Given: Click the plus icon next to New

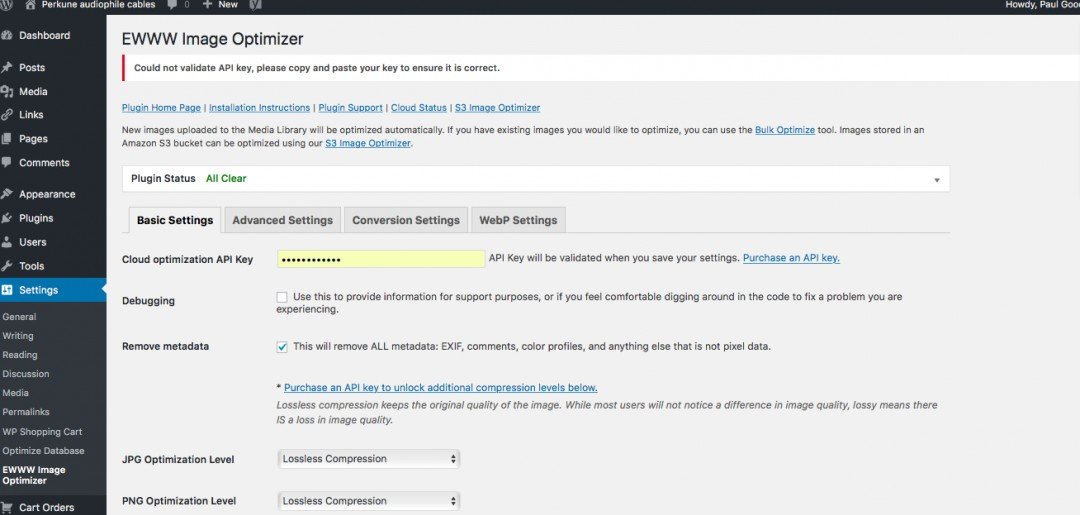Looking at the screenshot, I should click(x=207, y=5).
